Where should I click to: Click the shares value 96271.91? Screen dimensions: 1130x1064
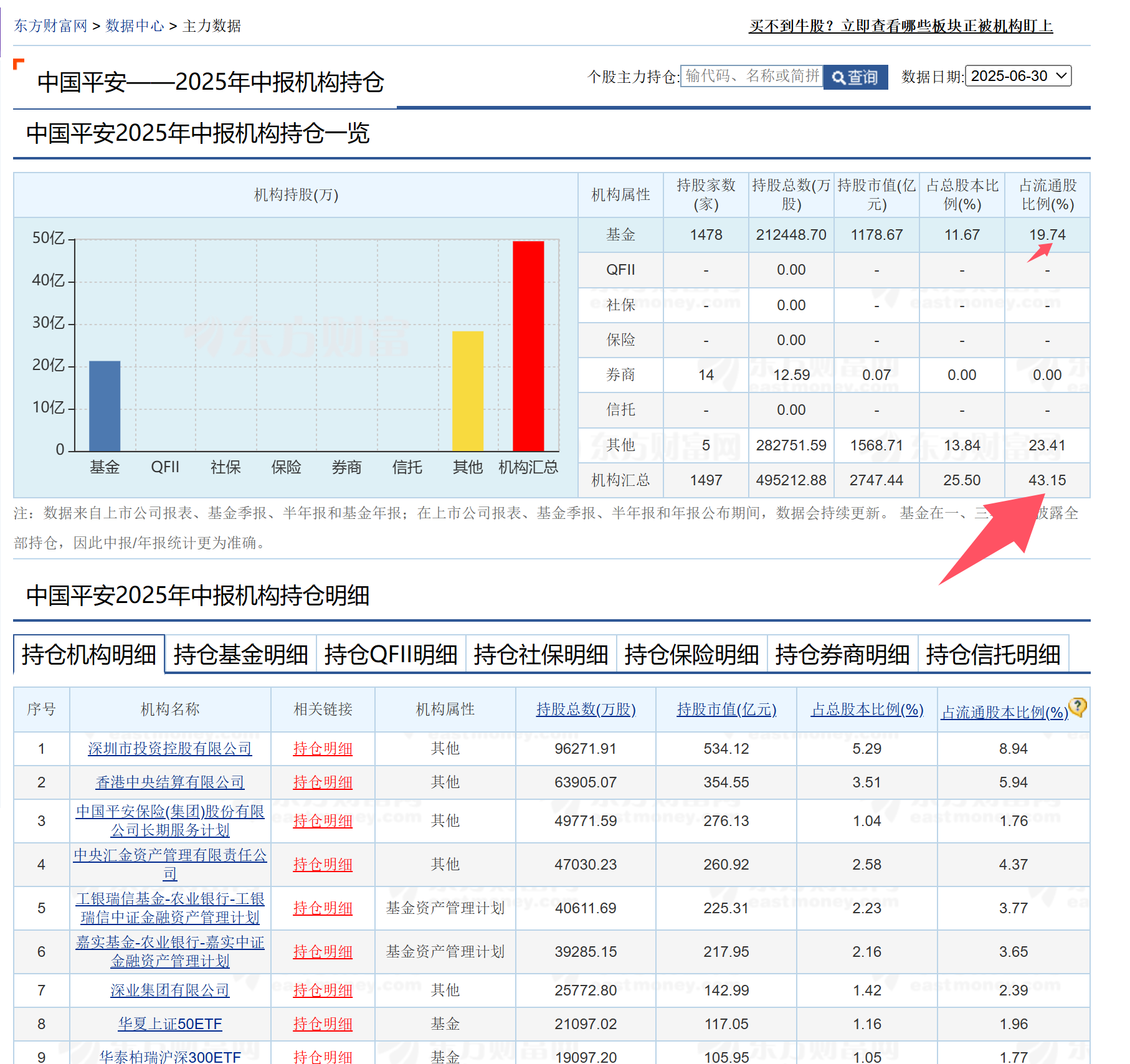[586, 748]
